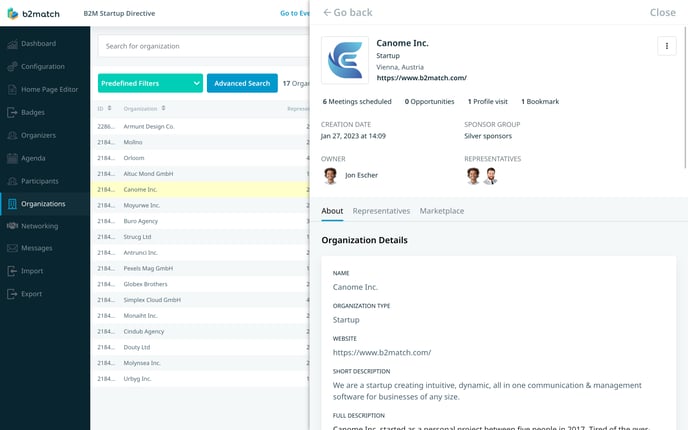Click owner Jon Escher's avatar

pyautogui.click(x=330, y=176)
